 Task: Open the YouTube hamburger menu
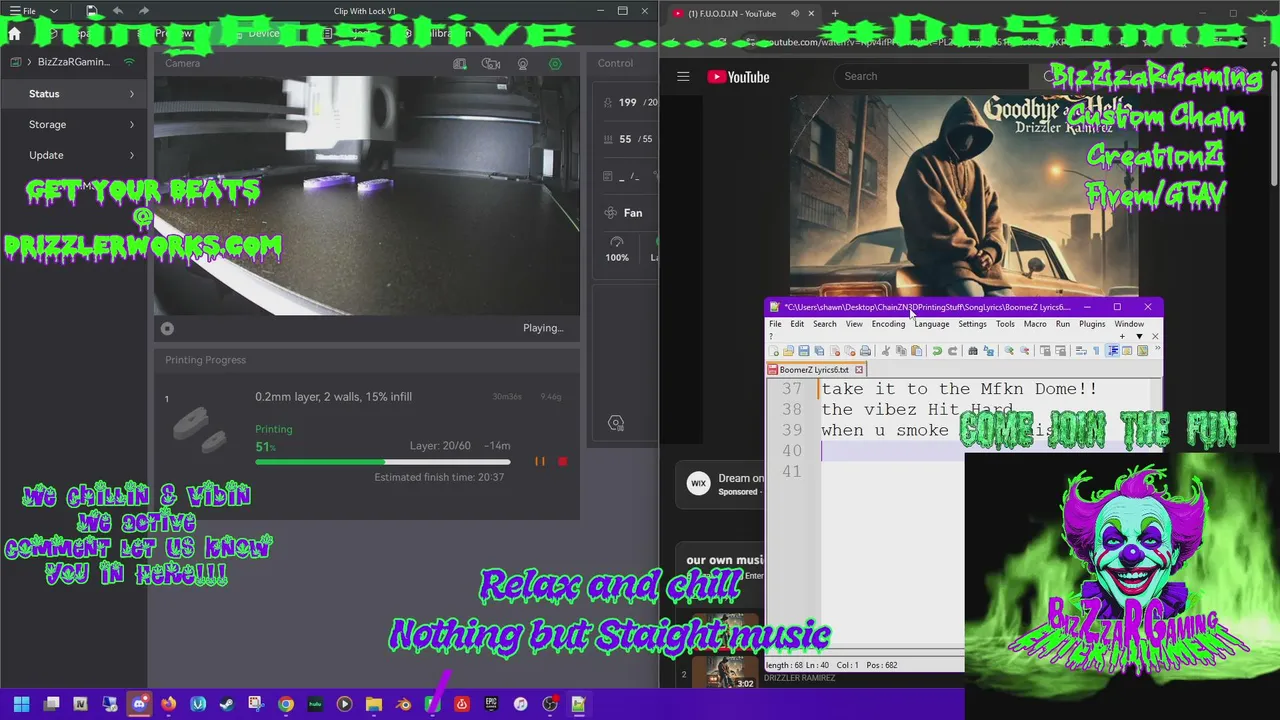(683, 77)
